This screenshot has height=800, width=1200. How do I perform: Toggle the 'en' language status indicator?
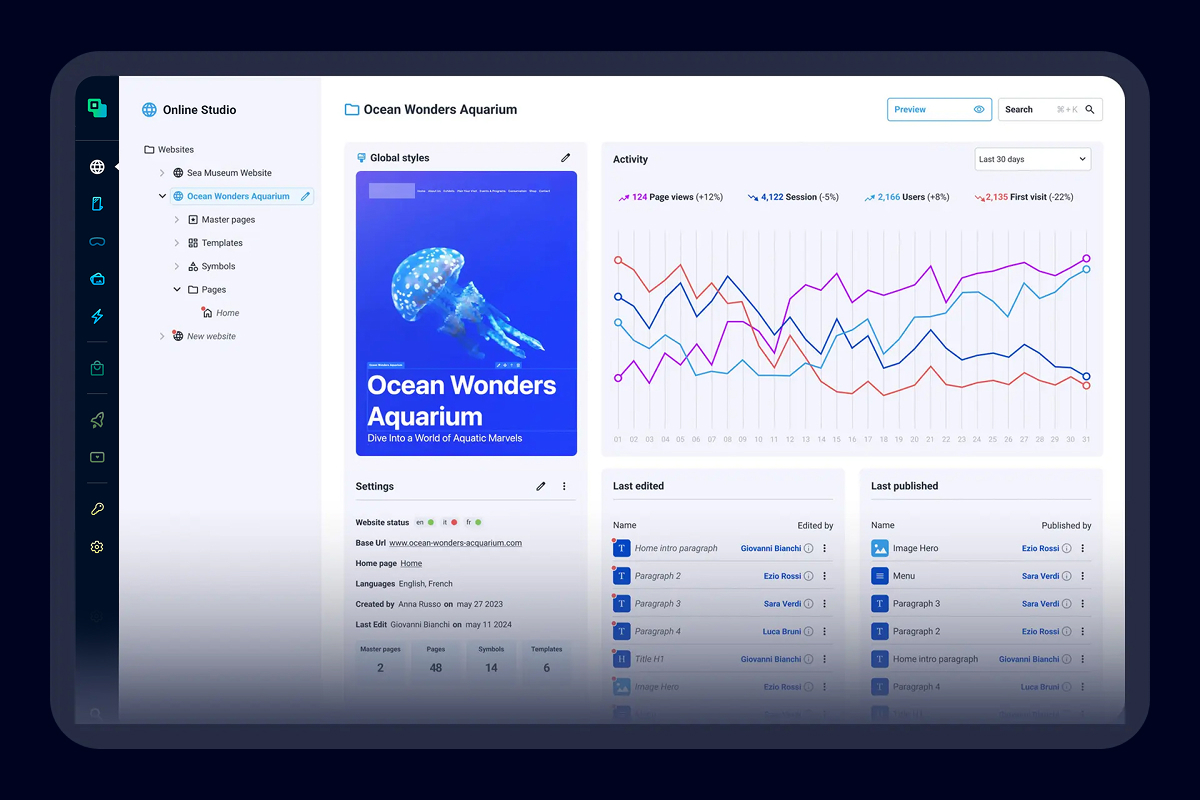(425, 522)
